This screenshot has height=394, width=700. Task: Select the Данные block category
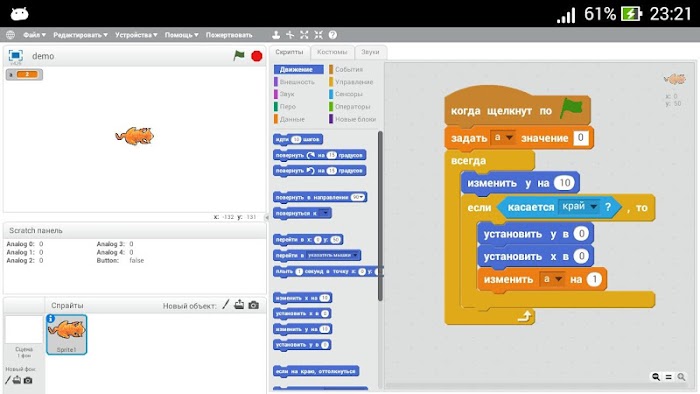(290, 119)
